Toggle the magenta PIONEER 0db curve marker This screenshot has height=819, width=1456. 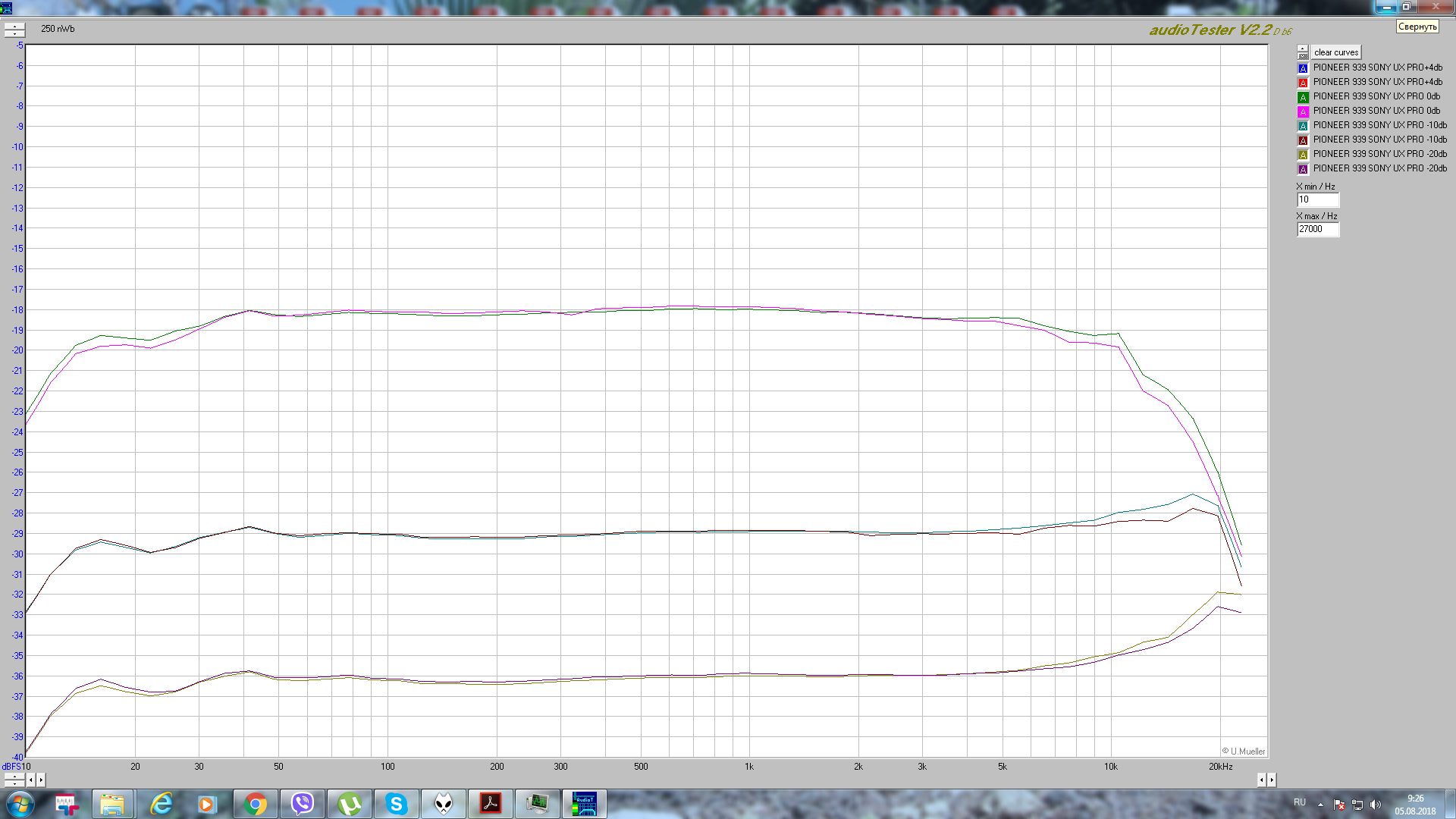click(1303, 111)
